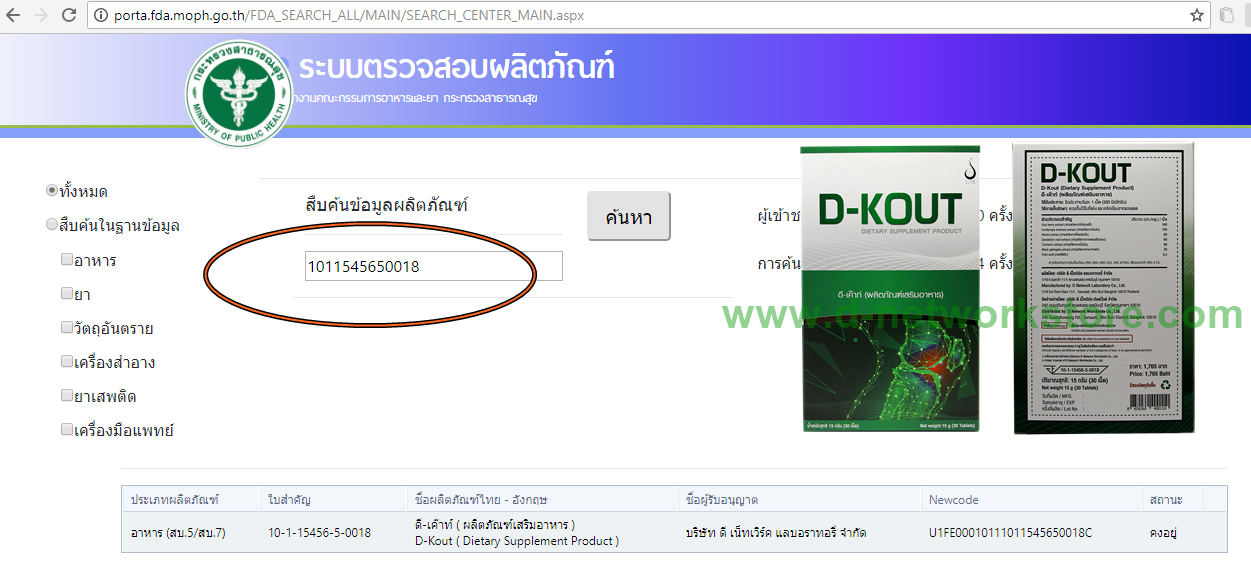Go back with the browser back arrow
This screenshot has width=1251, height=584.
[14, 15]
